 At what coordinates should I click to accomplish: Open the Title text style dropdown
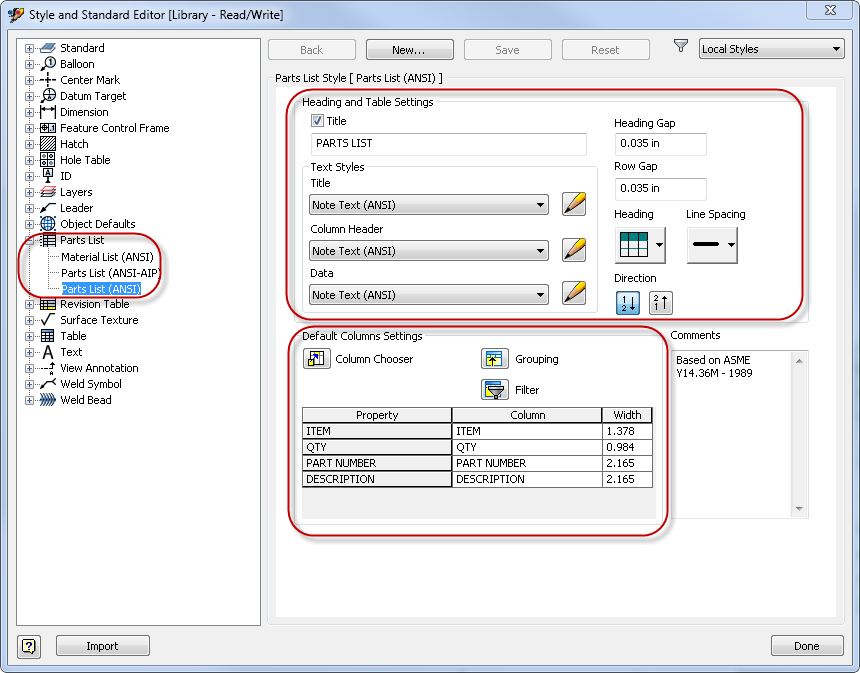pyautogui.click(x=429, y=205)
